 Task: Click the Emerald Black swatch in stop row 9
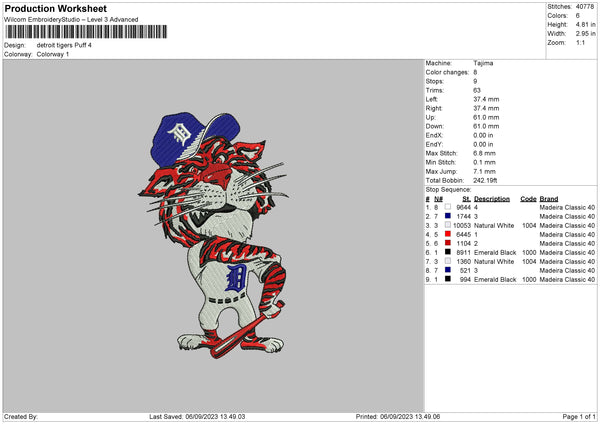click(448, 279)
